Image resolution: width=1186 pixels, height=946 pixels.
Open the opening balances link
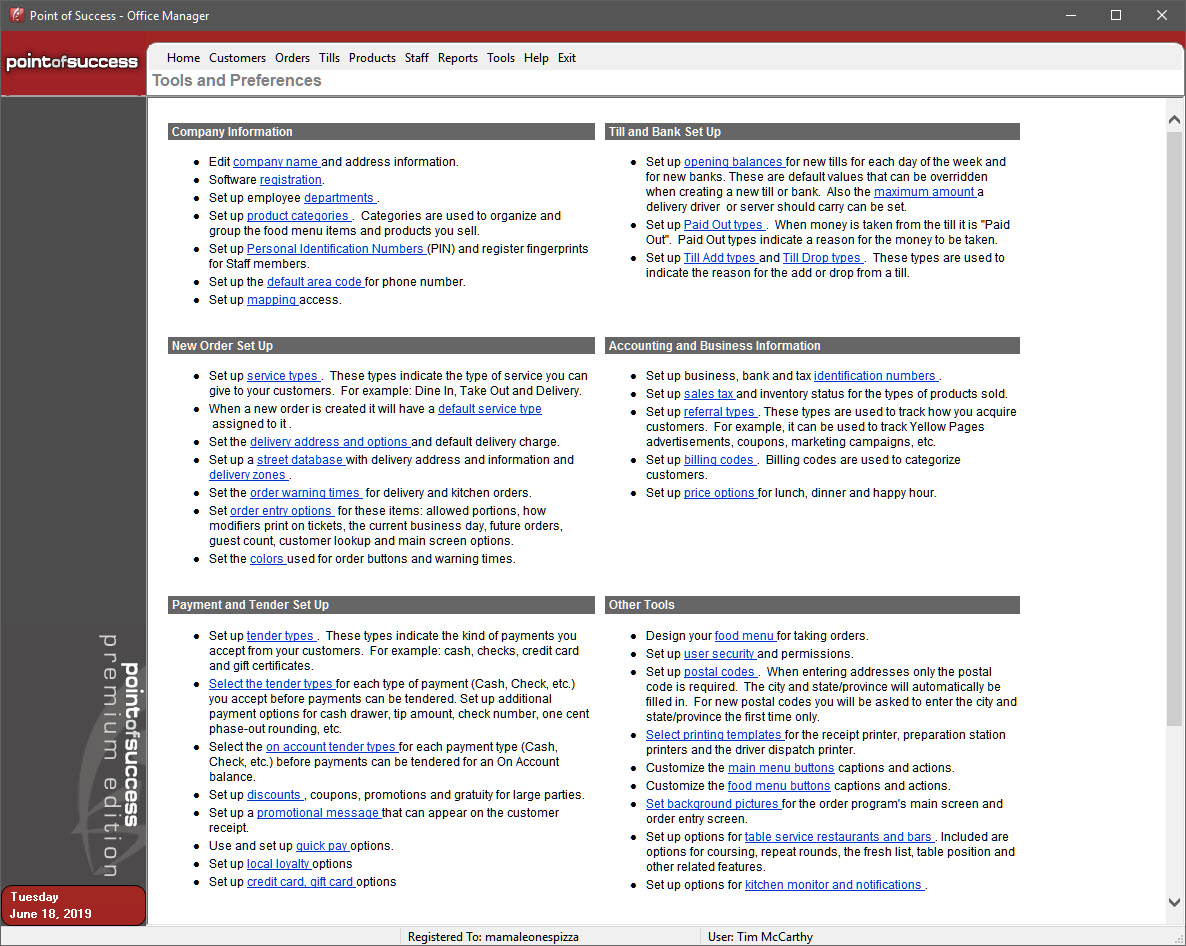click(x=734, y=162)
